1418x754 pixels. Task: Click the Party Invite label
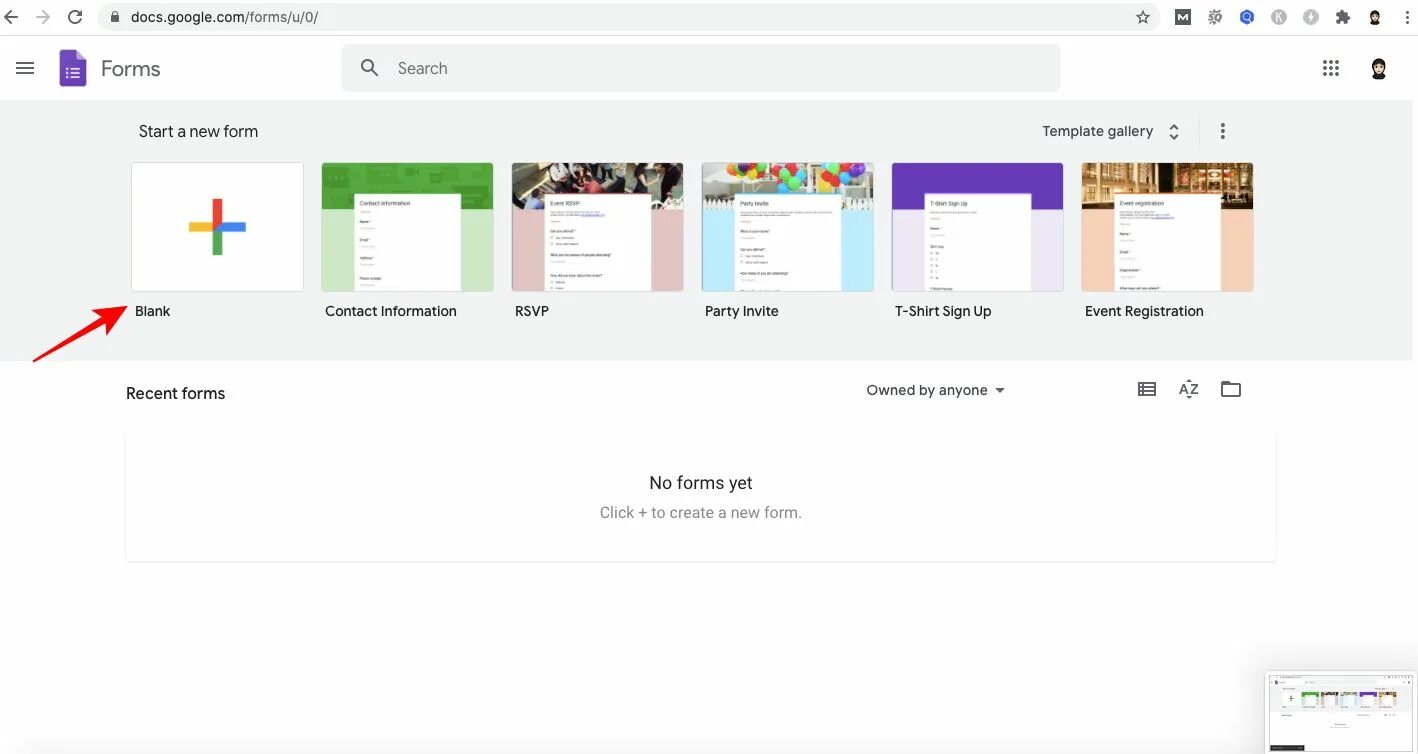tap(742, 311)
